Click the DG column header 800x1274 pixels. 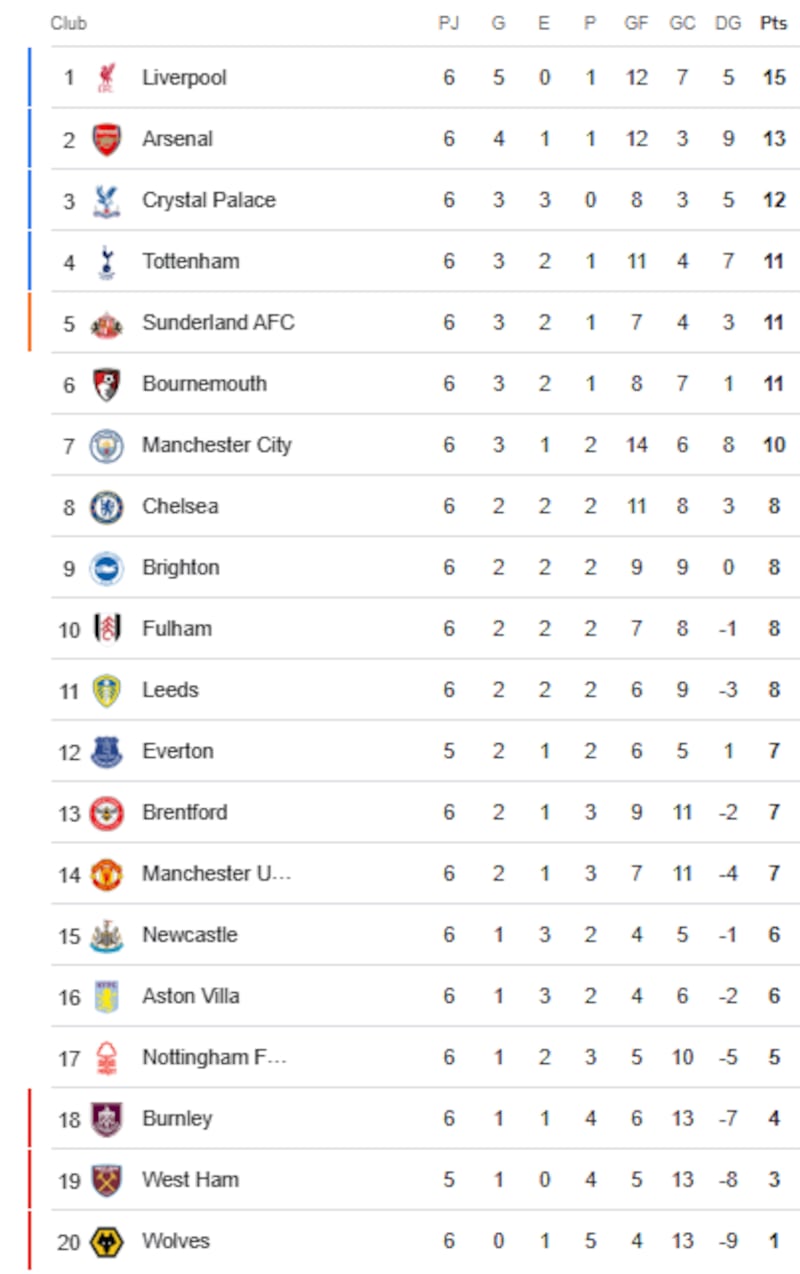(x=728, y=23)
